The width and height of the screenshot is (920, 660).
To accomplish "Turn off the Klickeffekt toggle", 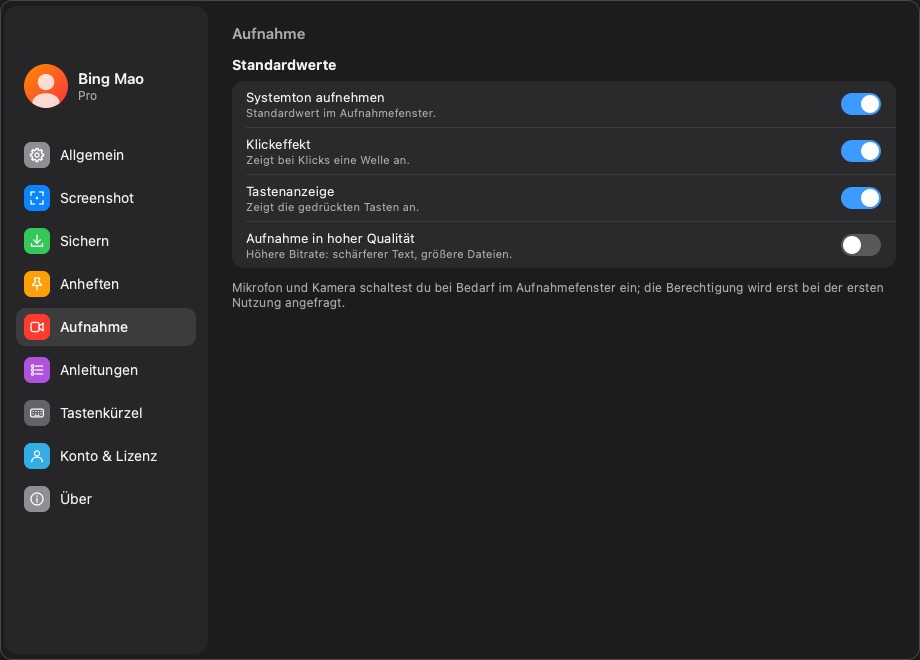I will (860, 151).
